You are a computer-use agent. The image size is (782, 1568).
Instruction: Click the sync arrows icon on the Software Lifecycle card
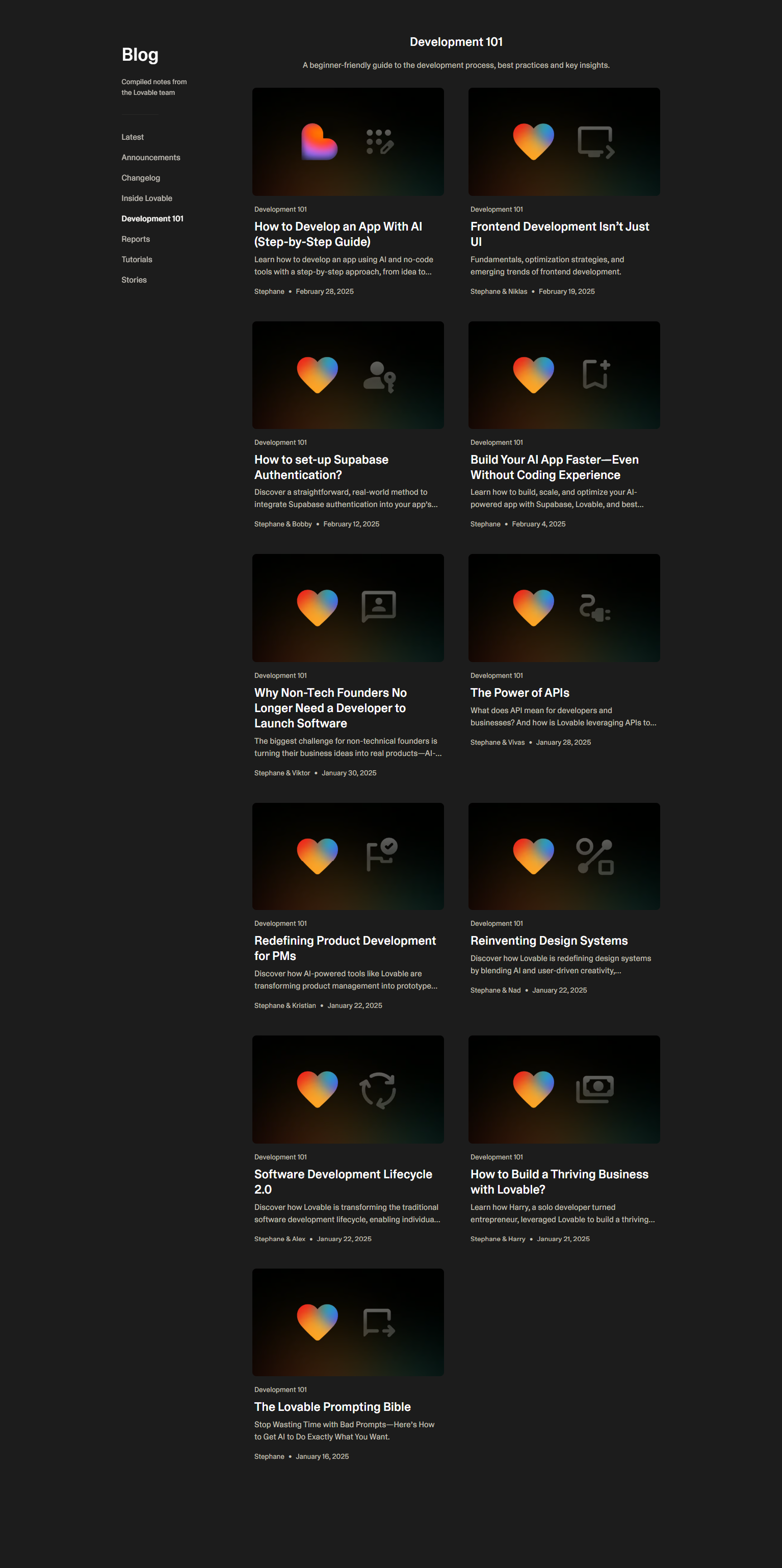(x=378, y=1090)
